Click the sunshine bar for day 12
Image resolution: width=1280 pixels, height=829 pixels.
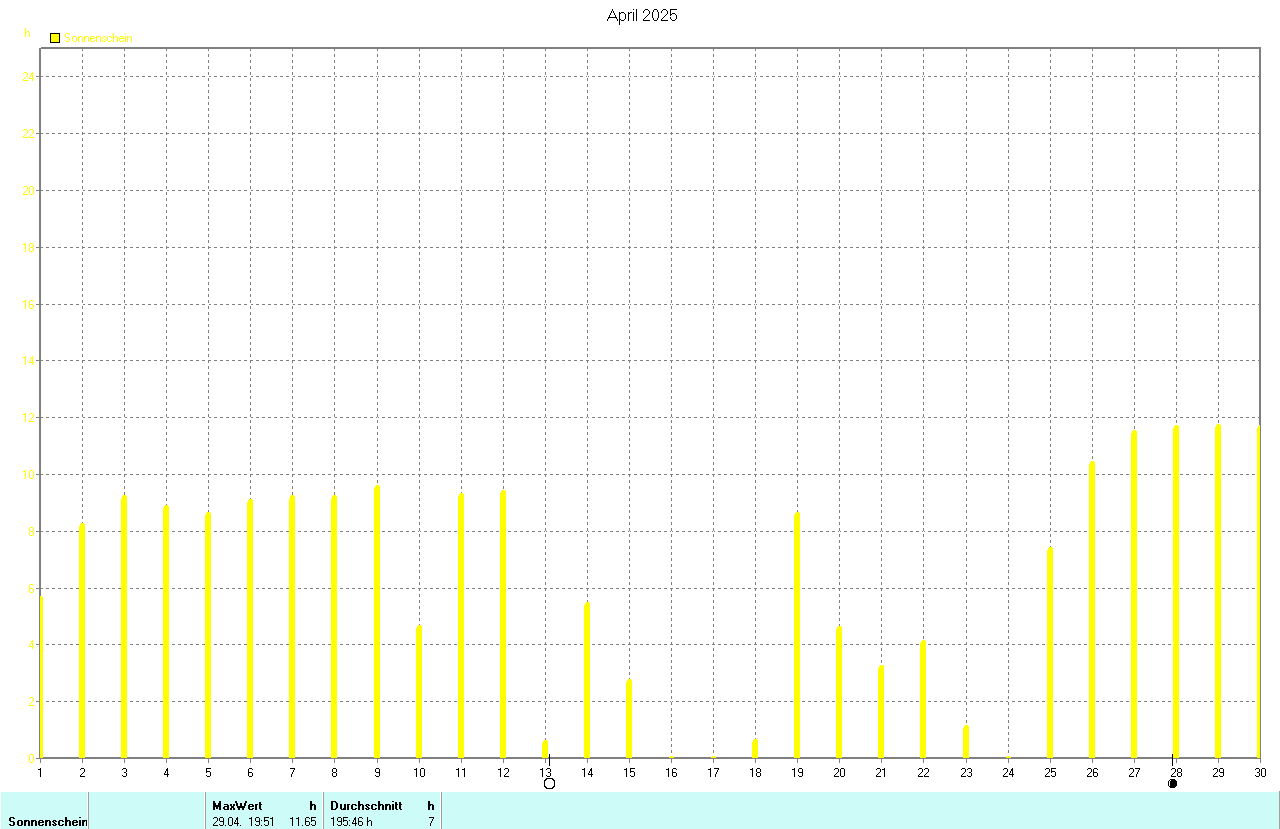click(503, 624)
